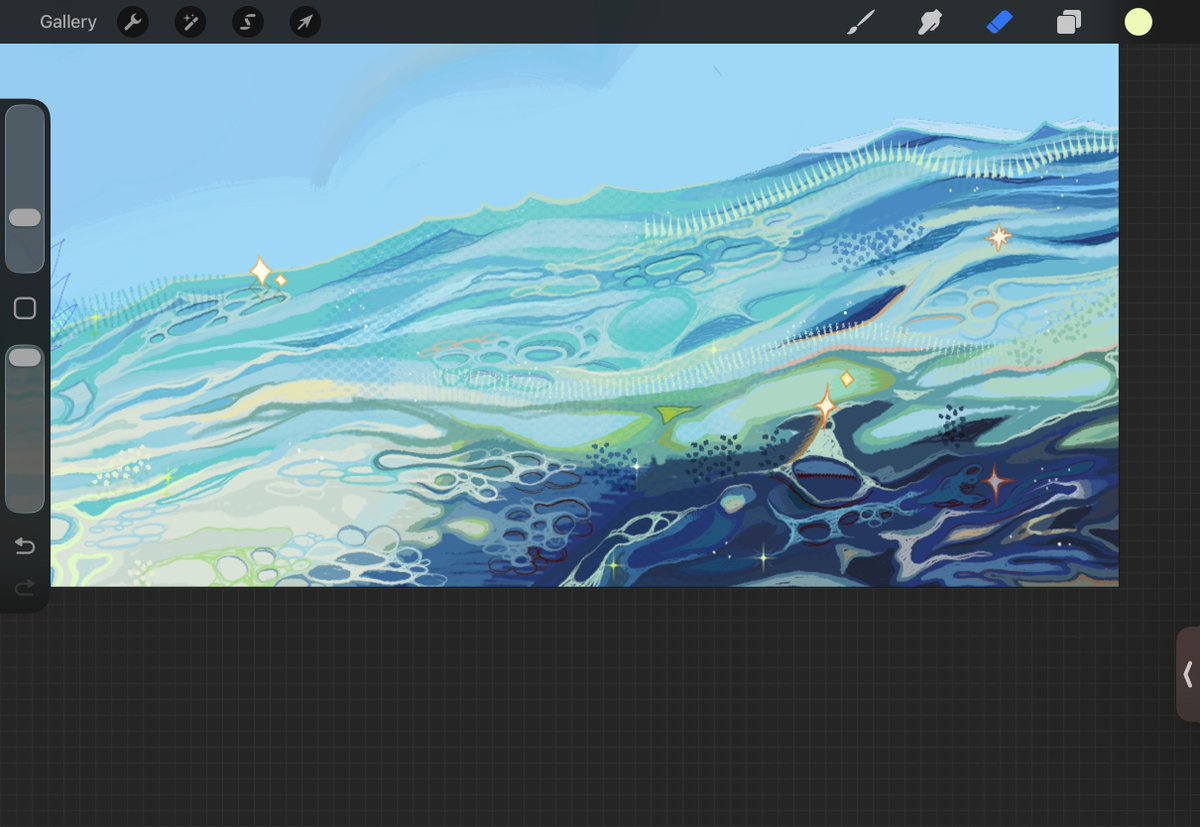Viewport: 1200px width, 827px height.
Task: Open the Adjustments magic wand menu
Action: pos(190,22)
